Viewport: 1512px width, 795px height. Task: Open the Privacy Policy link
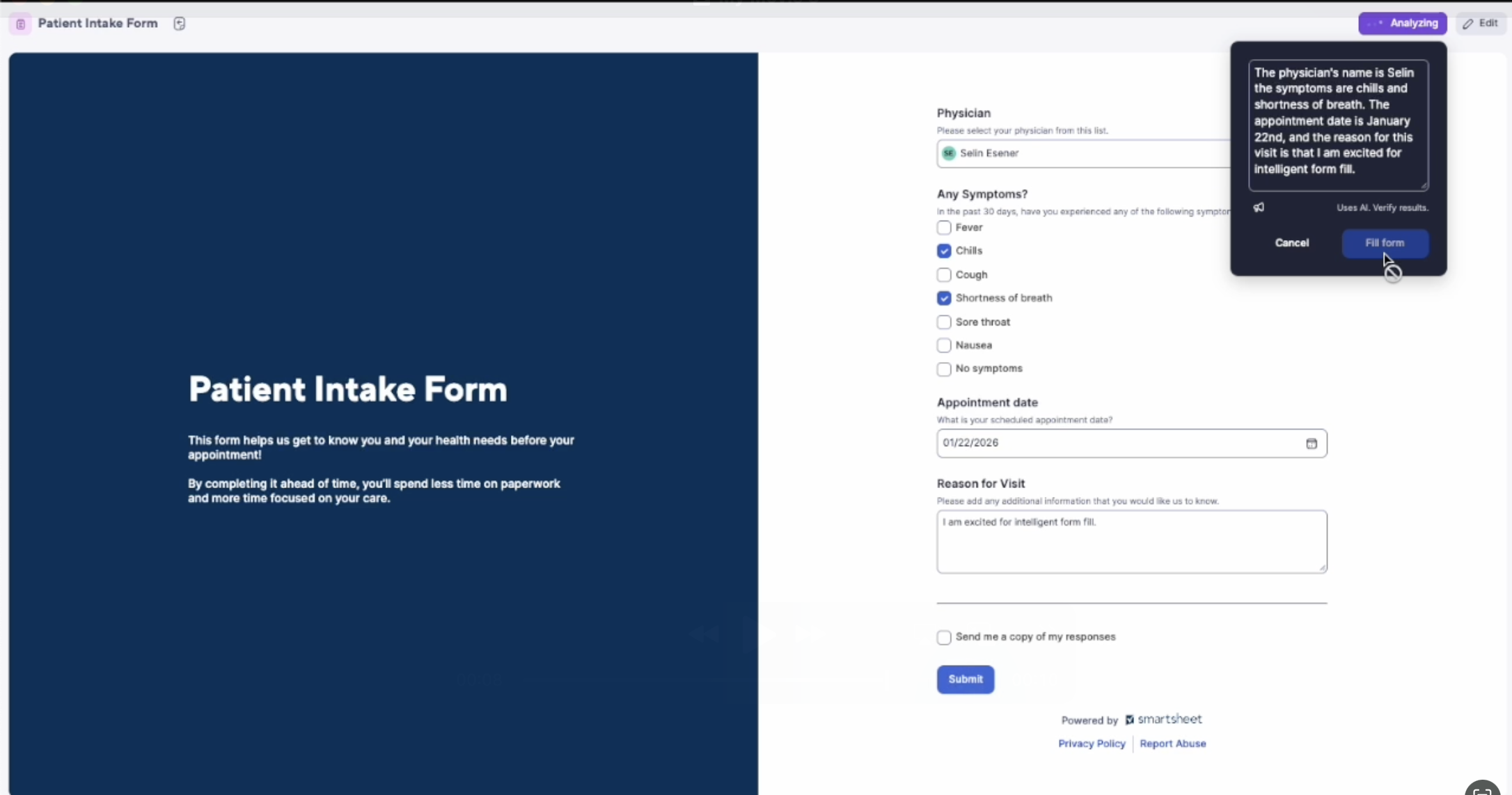click(1091, 743)
